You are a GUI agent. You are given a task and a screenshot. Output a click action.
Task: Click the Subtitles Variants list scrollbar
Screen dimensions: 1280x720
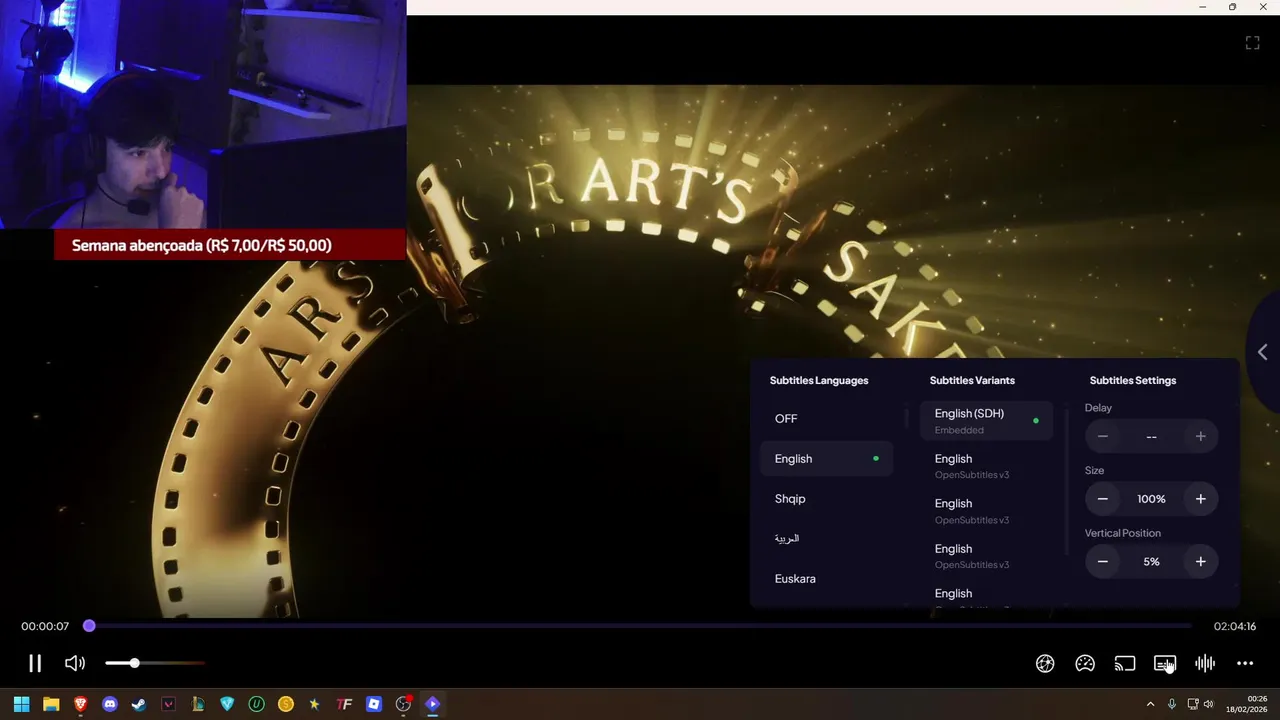coord(1066,480)
